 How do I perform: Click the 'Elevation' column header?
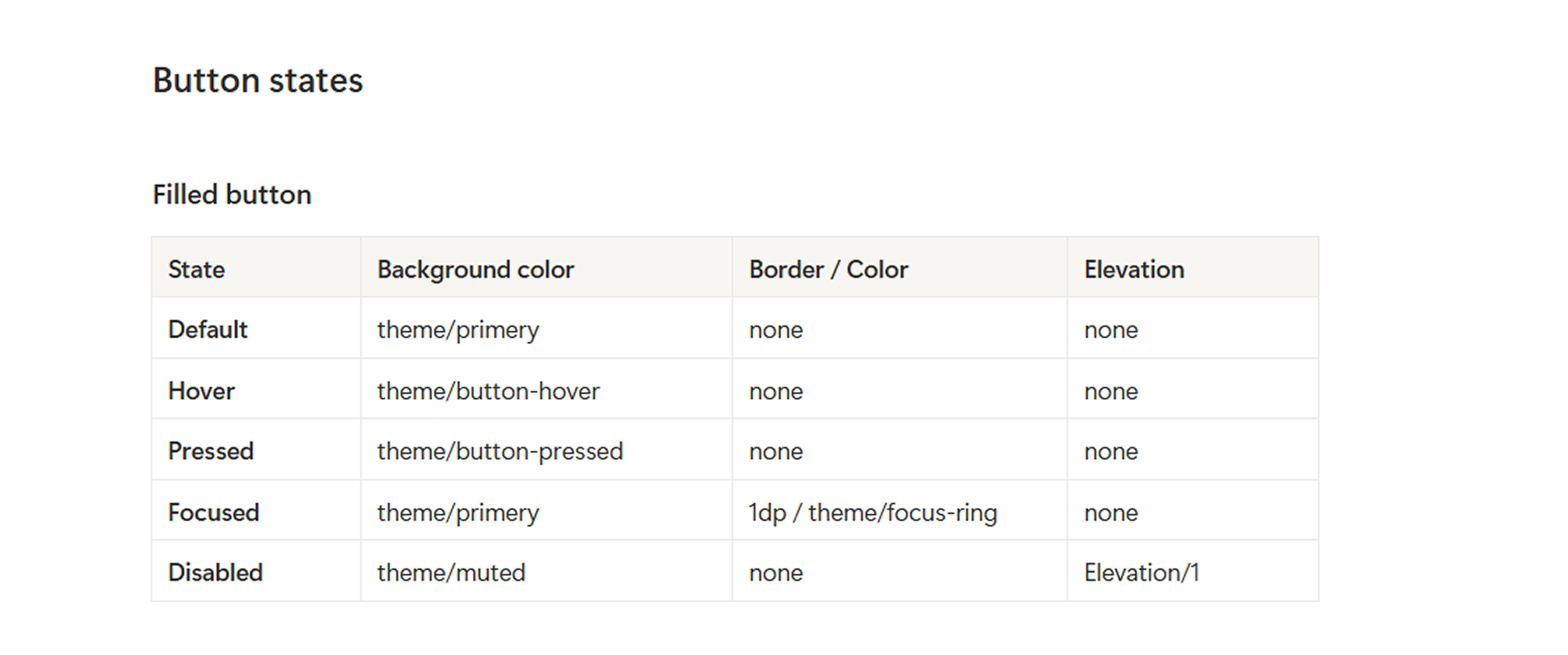[x=1134, y=270]
